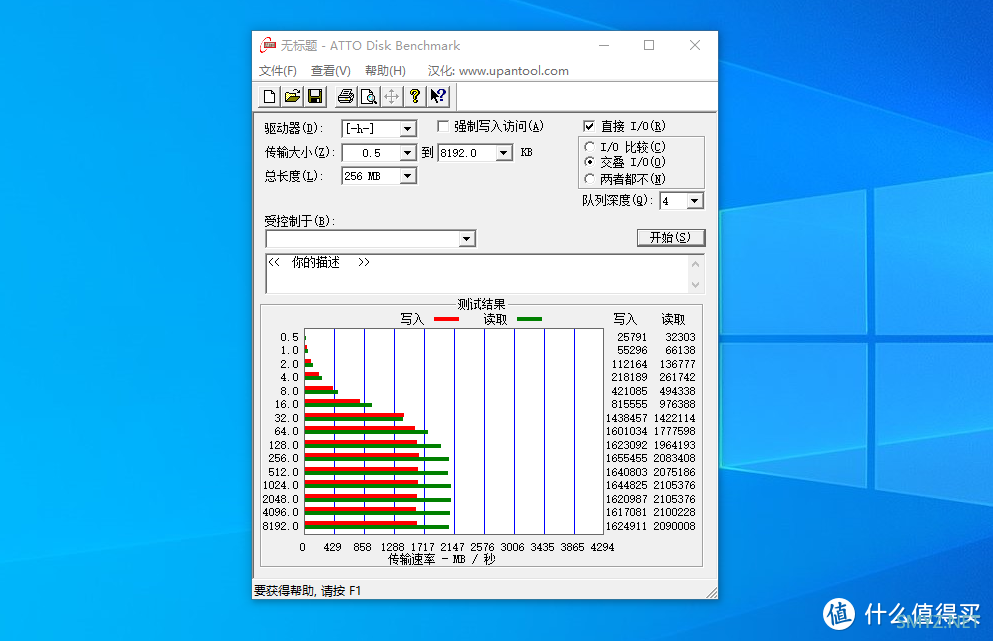993x641 pixels.
Task: Uncheck the 直接 I/O checkbox
Action: click(589, 126)
